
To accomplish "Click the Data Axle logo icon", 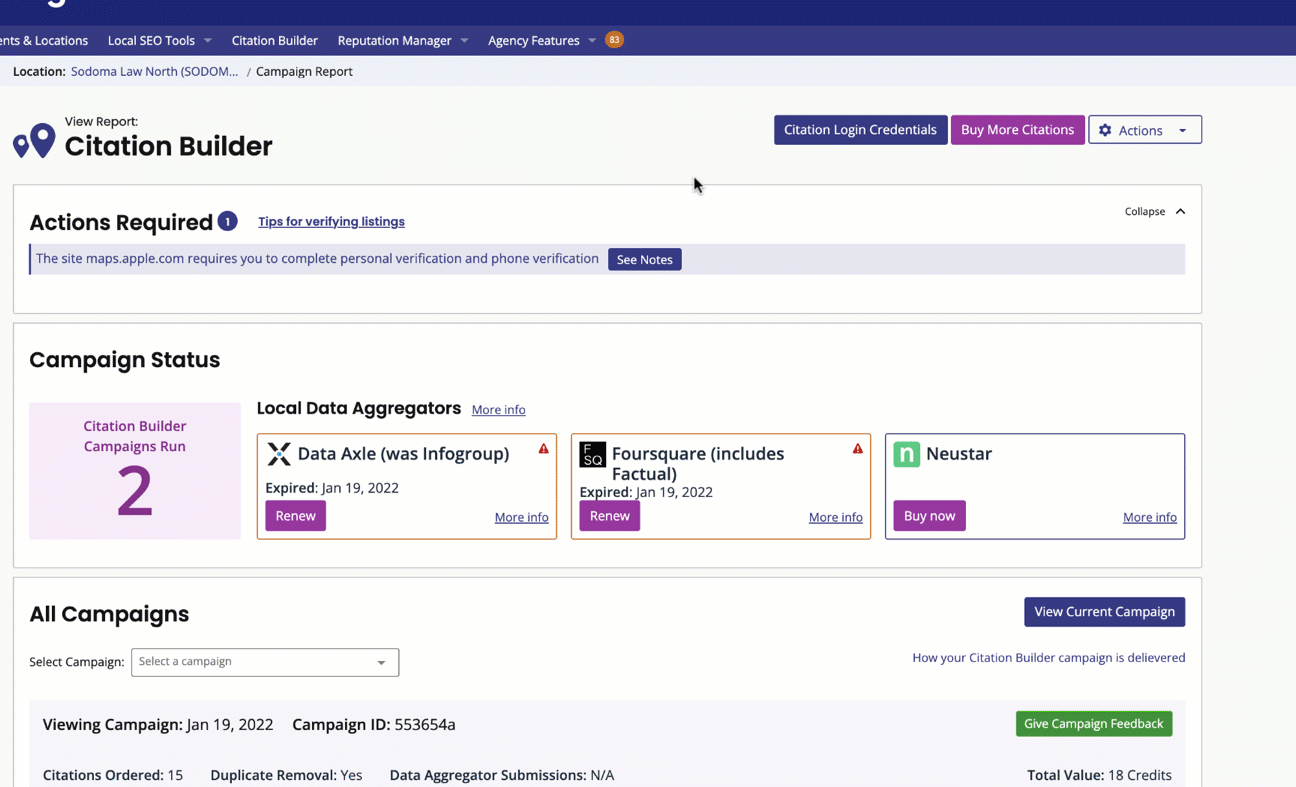I will coord(279,454).
